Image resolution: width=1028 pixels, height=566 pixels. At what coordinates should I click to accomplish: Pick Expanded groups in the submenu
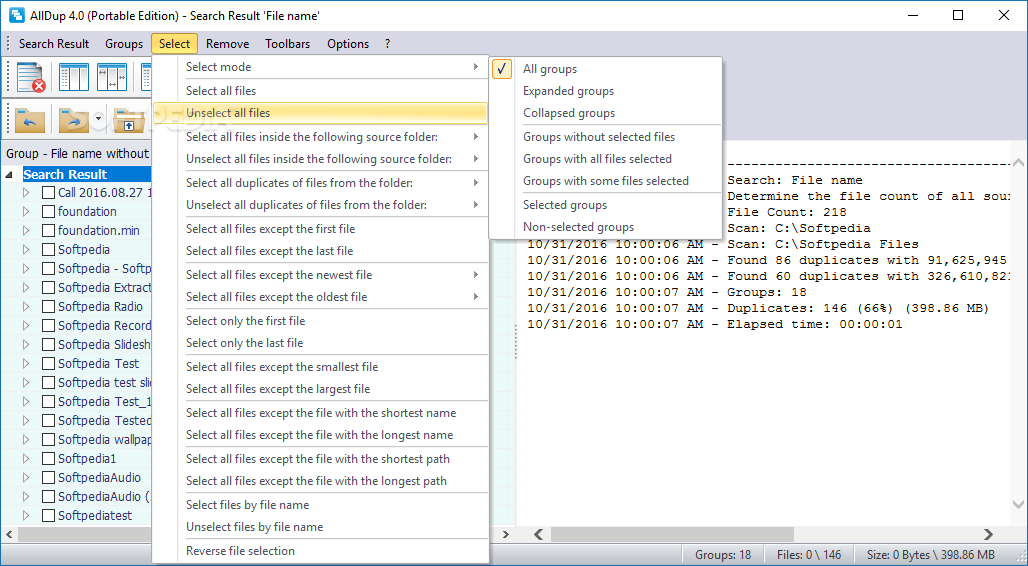pyautogui.click(x=606, y=91)
